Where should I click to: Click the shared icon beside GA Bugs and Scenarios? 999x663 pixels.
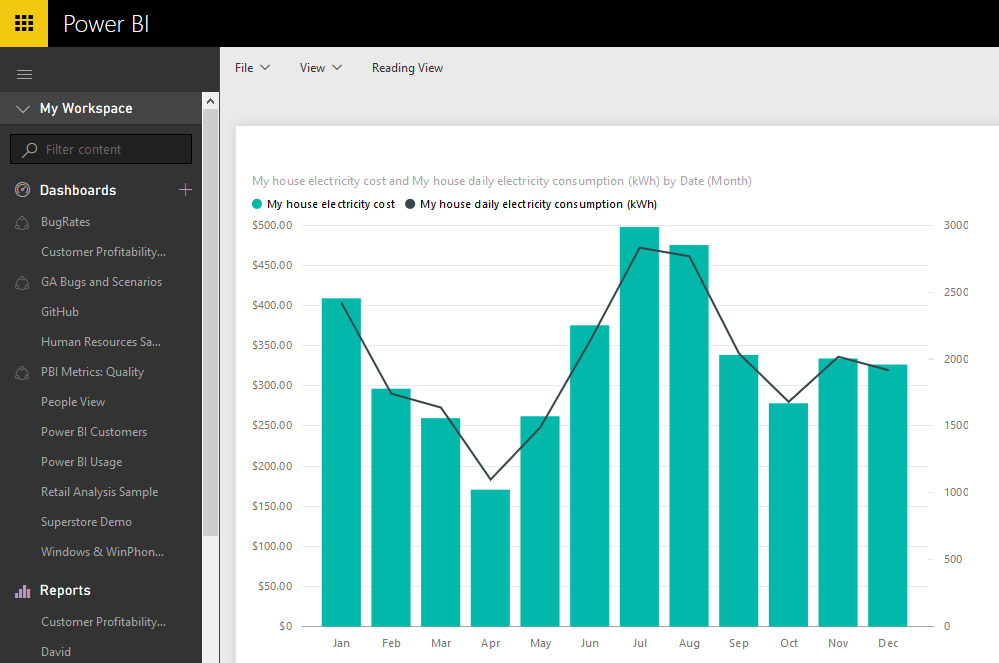pyautogui.click(x=22, y=281)
